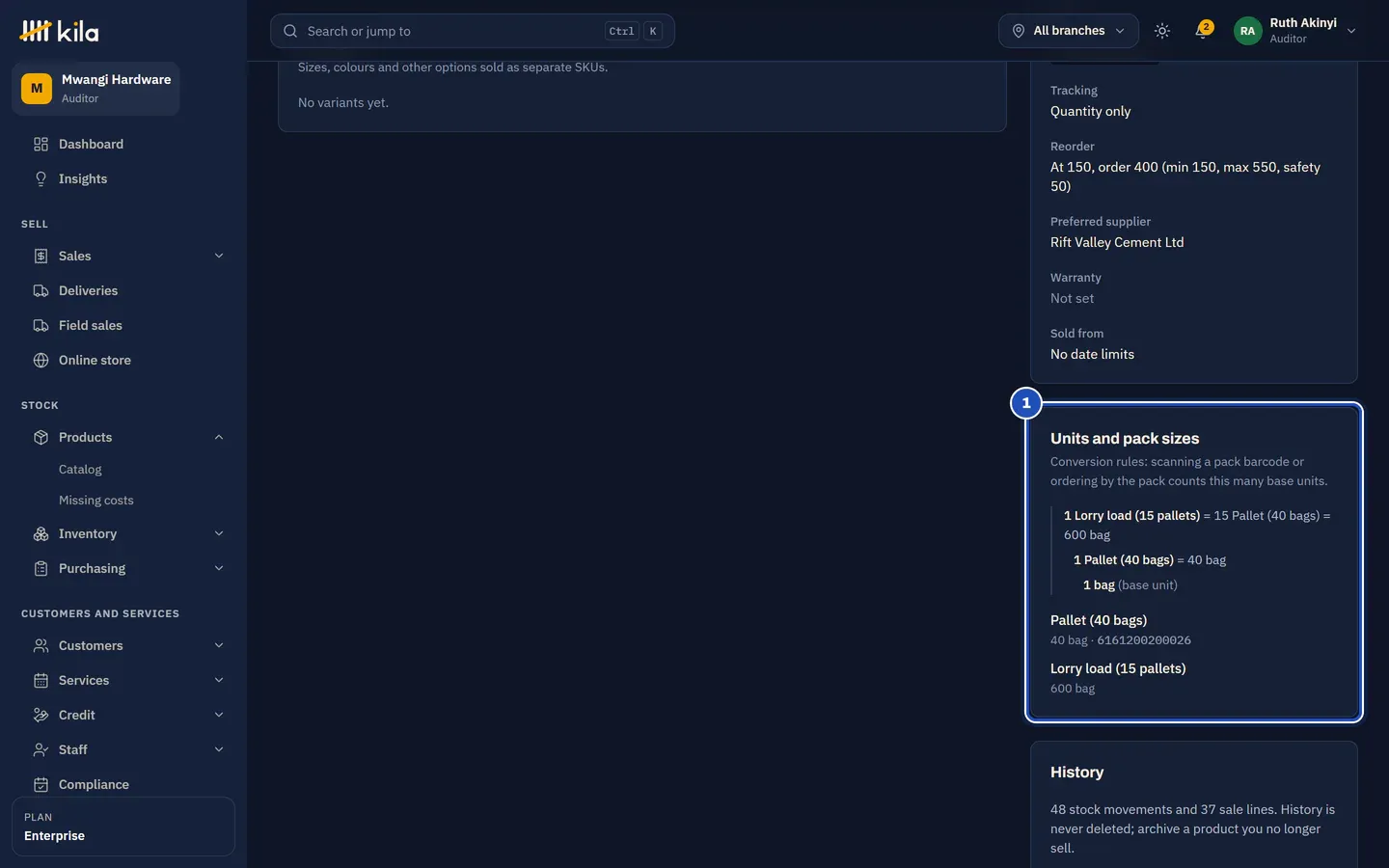Click the RA user avatar

[x=1247, y=31]
